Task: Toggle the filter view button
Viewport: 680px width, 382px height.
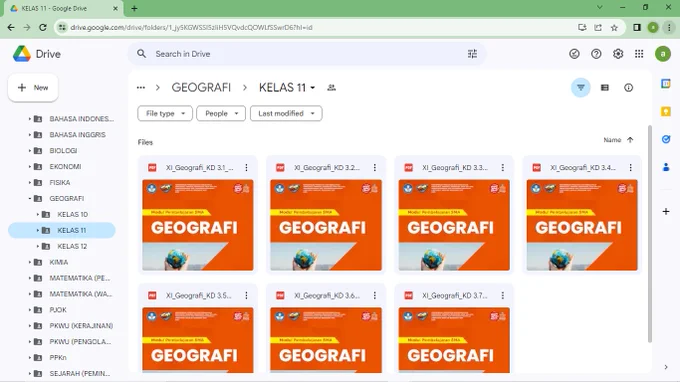Action: pyautogui.click(x=581, y=88)
